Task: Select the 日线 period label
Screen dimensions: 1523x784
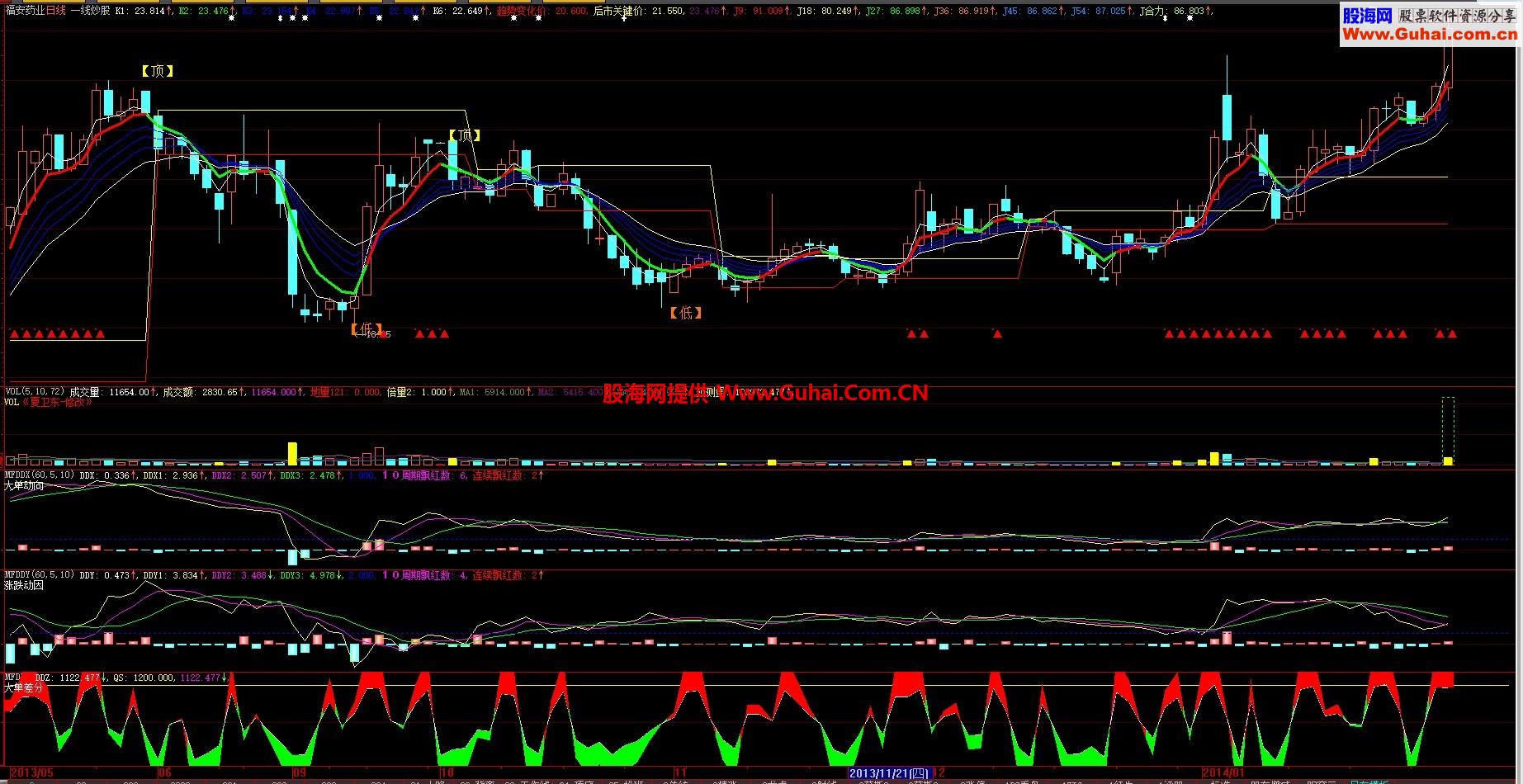Action: pos(55,12)
